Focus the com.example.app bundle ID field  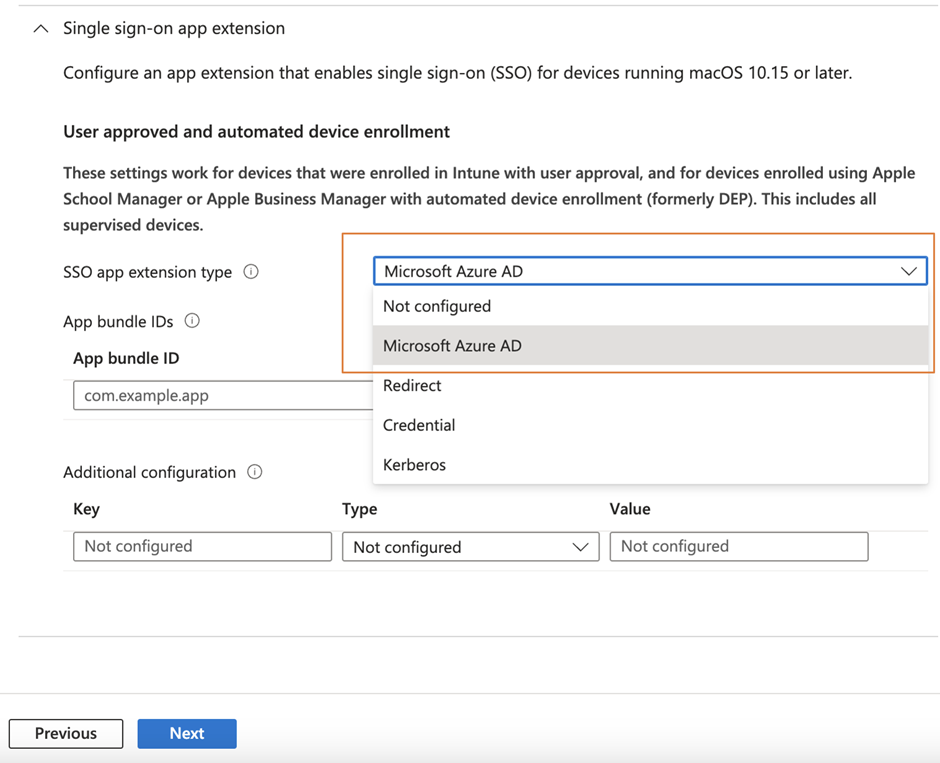223,396
